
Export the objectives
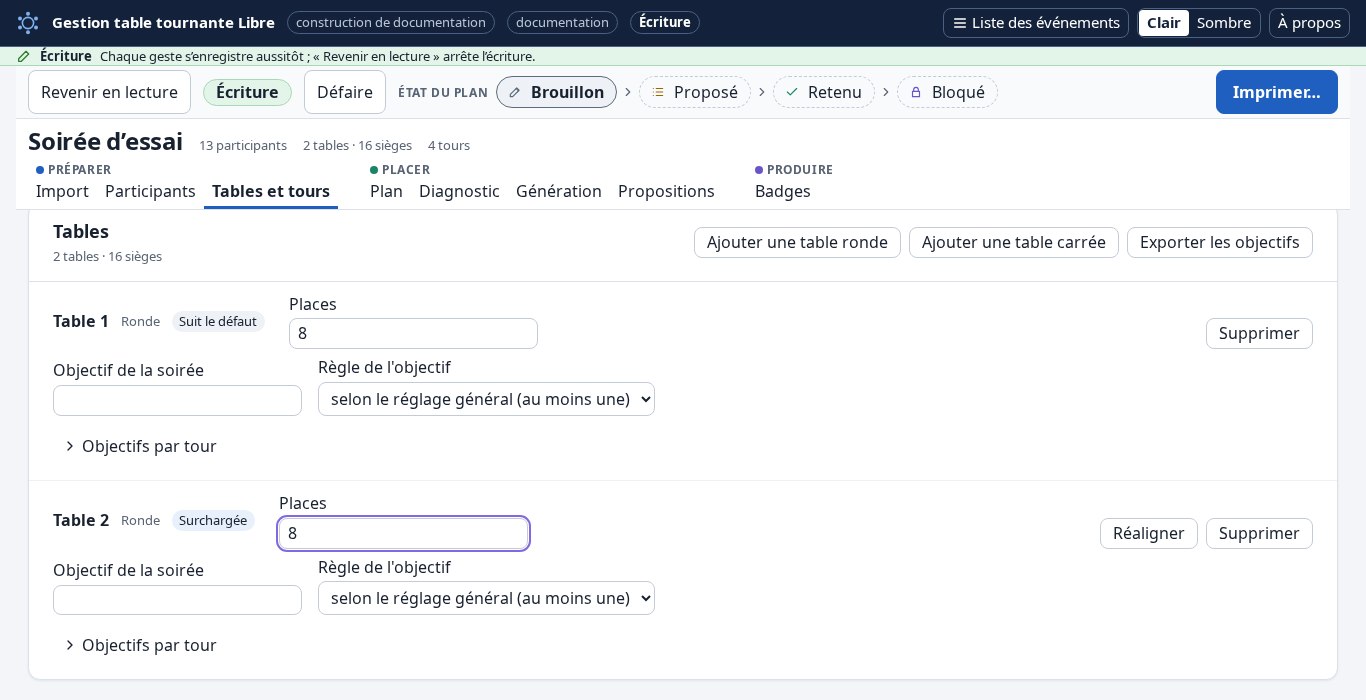coord(1220,242)
